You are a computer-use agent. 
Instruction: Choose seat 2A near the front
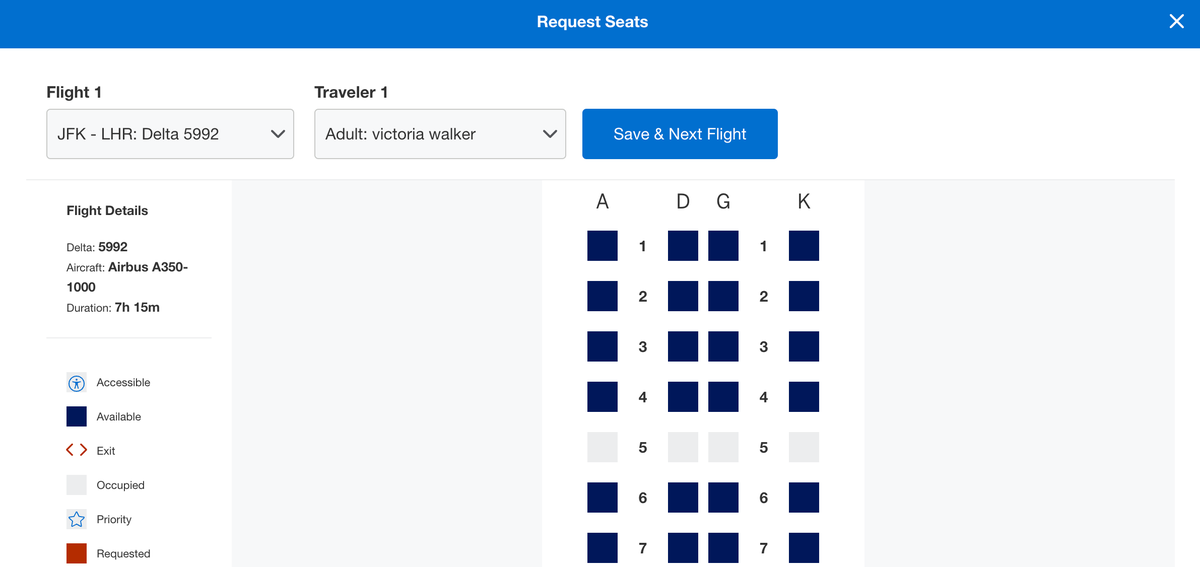(602, 296)
